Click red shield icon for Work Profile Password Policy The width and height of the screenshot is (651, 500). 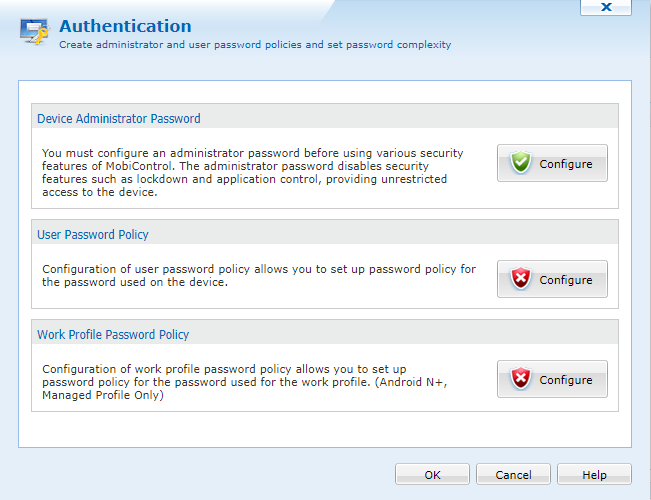520,380
